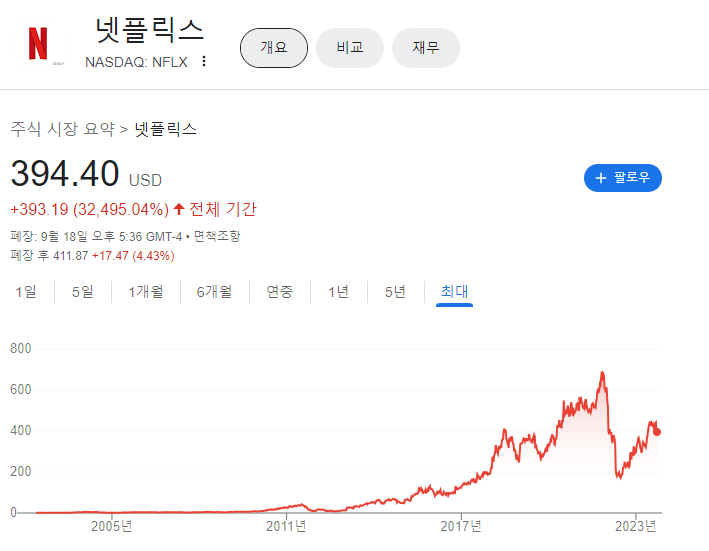709x551 pixels.
Task: Click the +393.19 (32,495.04%) change text
Action: tap(90, 210)
